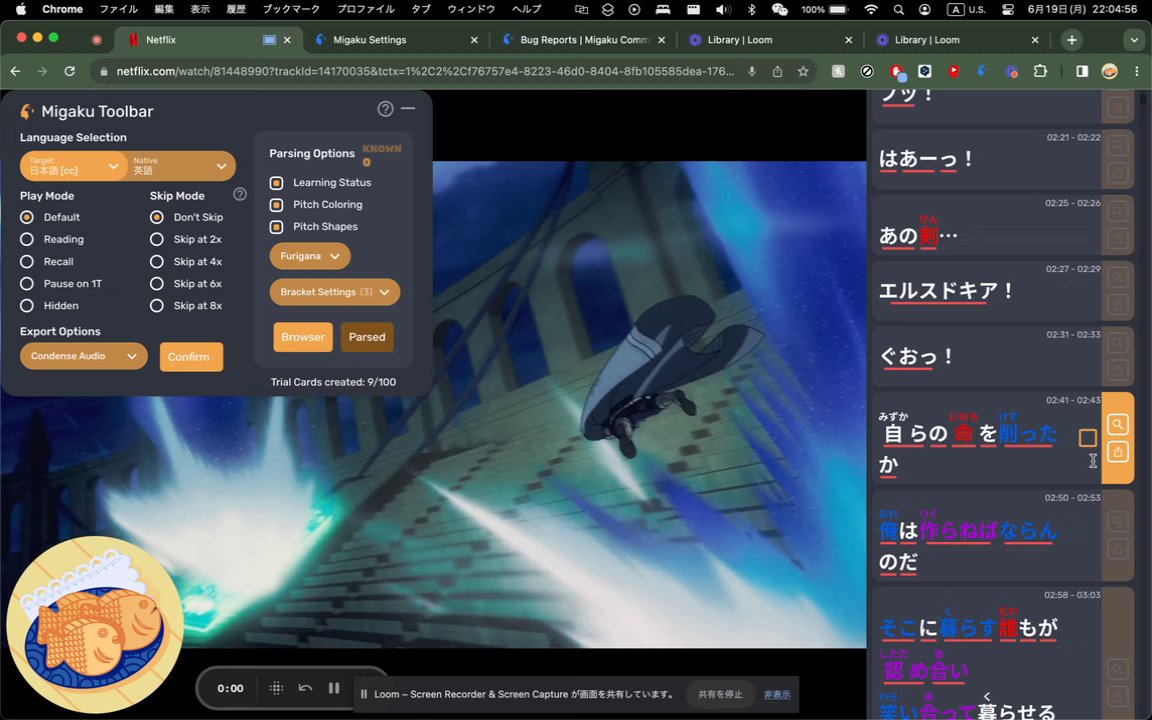Open the Target language dropdown
This screenshot has width=1152, height=720.
coord(73,166)
